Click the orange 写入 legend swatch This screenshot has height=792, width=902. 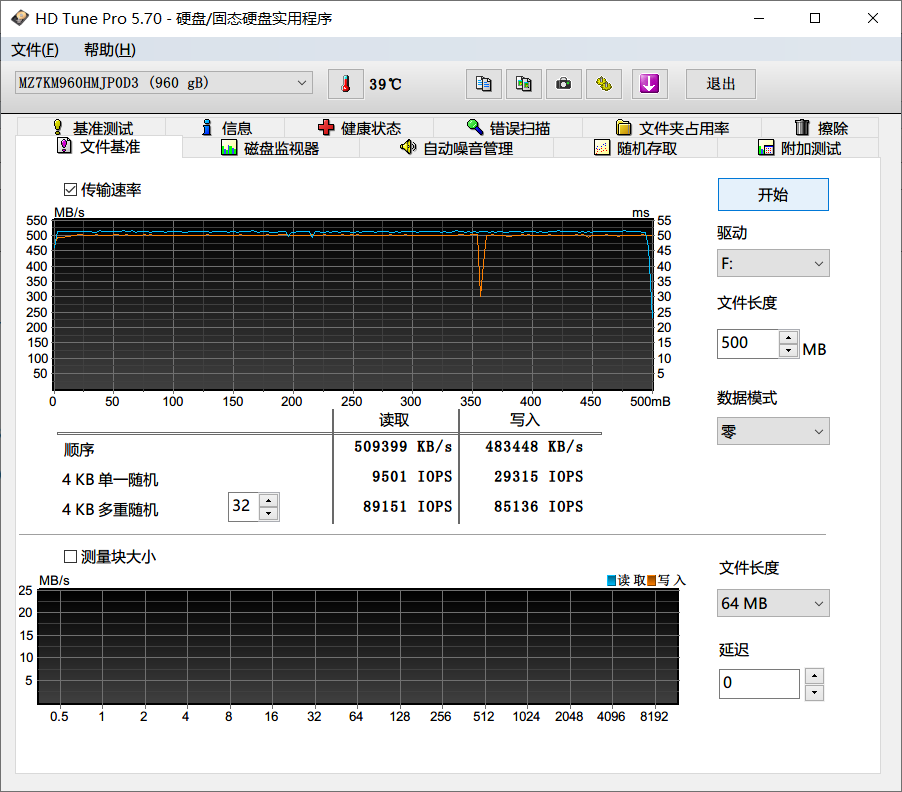point(652,580)
